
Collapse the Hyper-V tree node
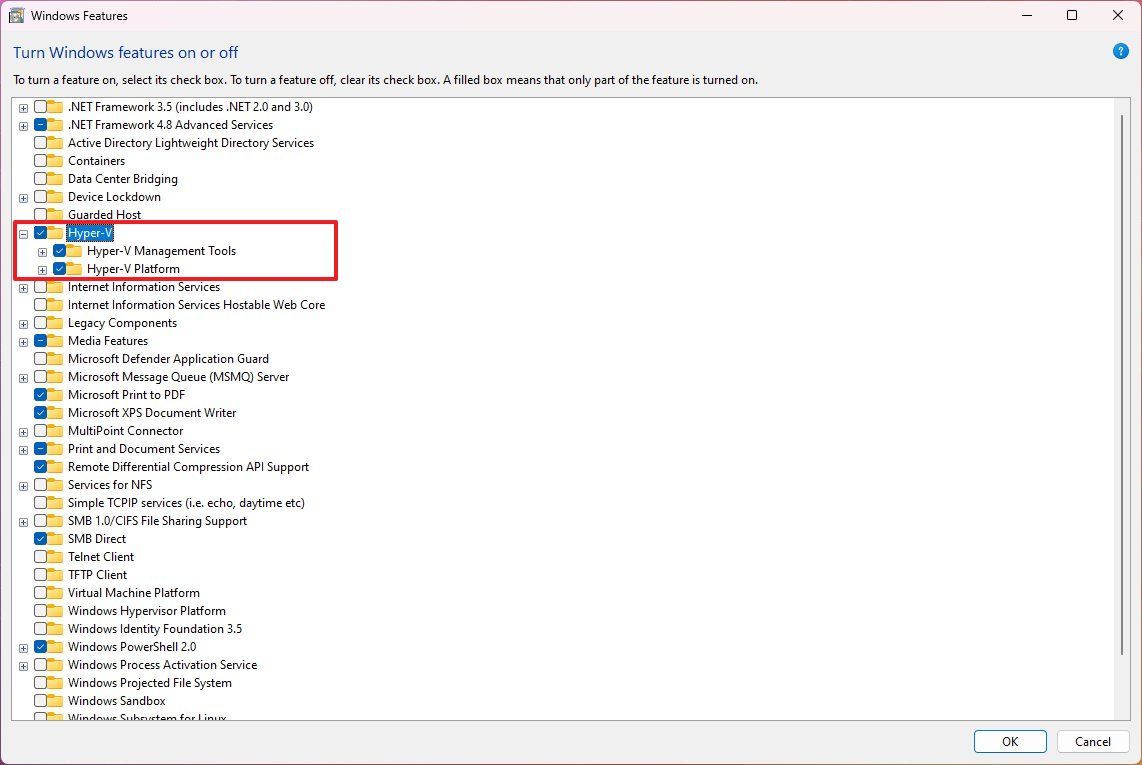tap(23, 234)
